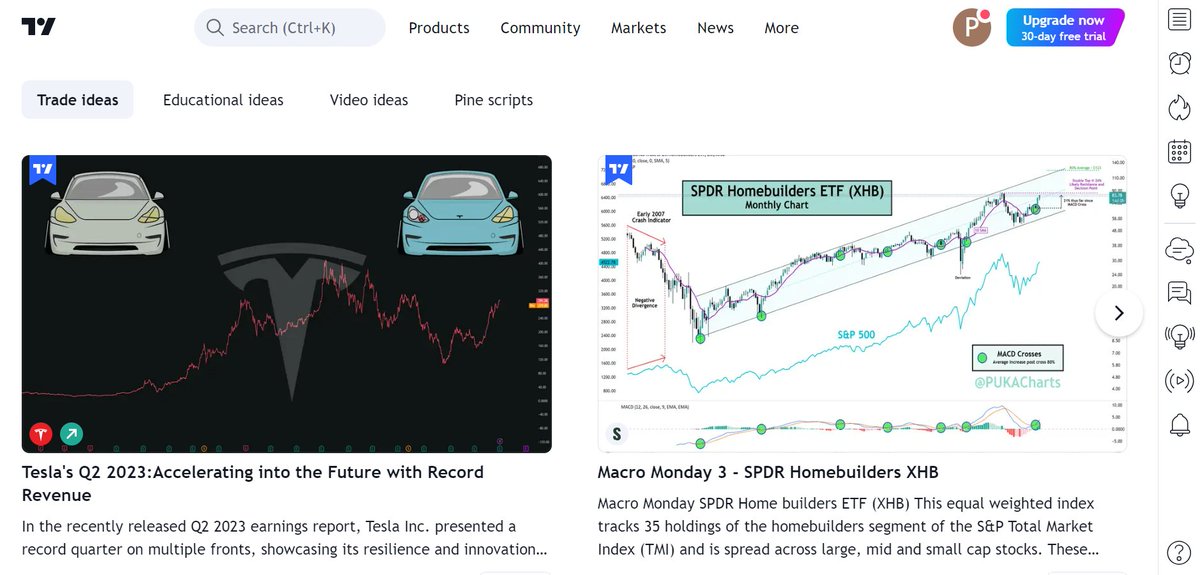Open Help center question mark icon
This screenshot has height=575, width=1200.
(1179, 552)
